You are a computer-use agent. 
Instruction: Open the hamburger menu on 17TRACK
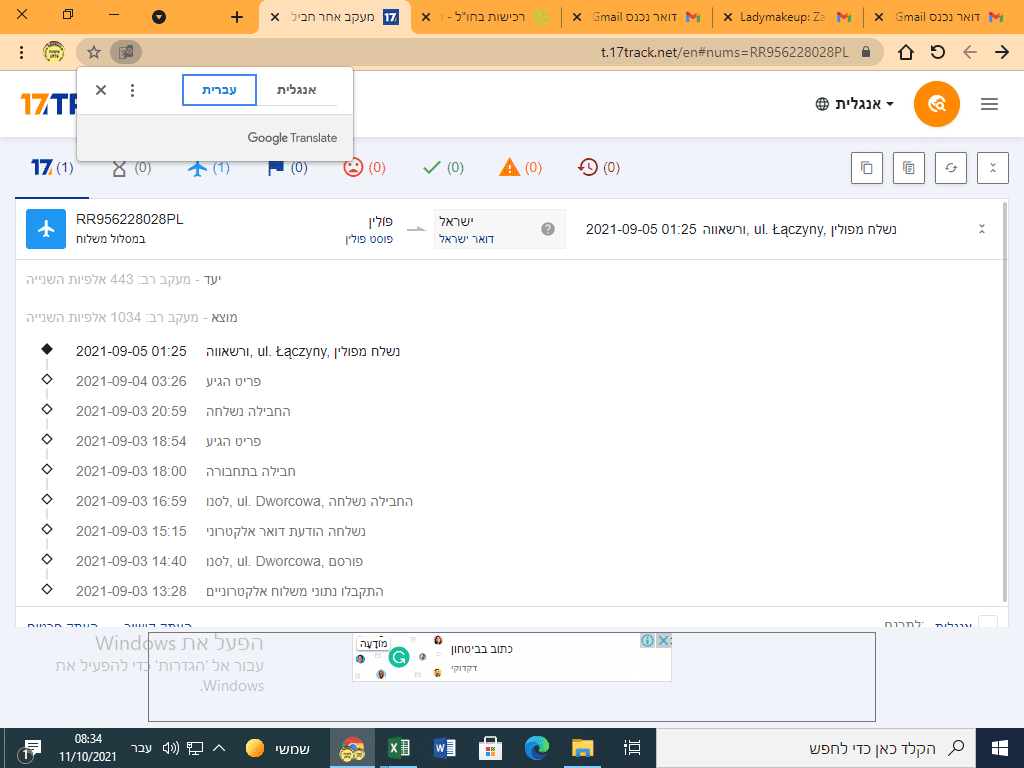click(989, 104)
